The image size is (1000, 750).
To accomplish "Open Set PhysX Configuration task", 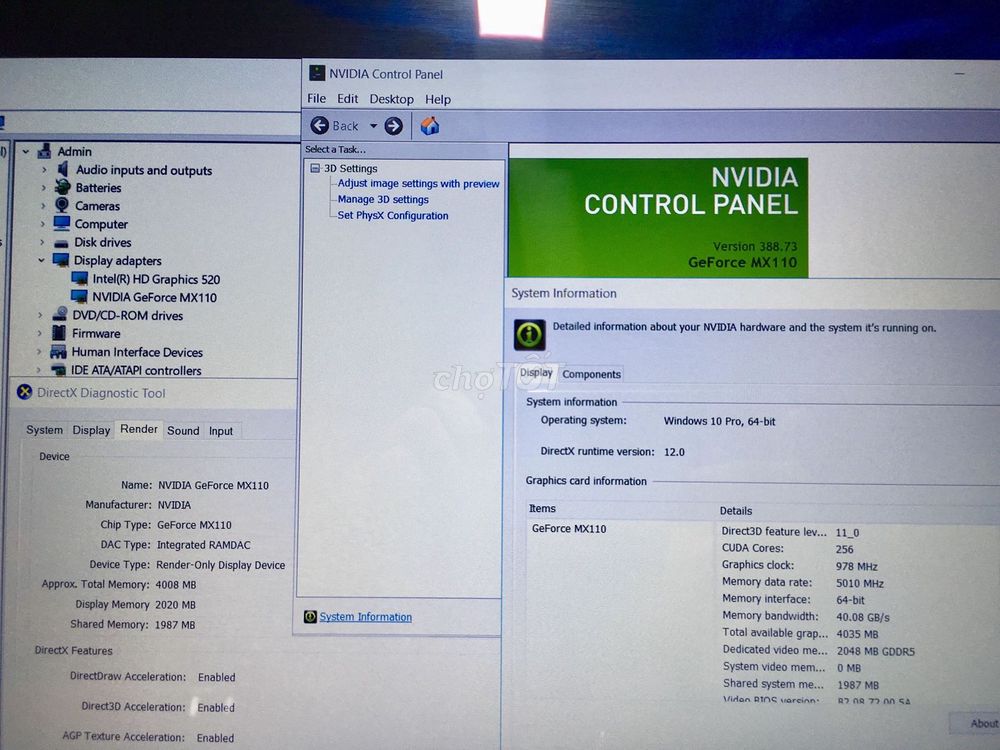I will click(x=393, y=216).
